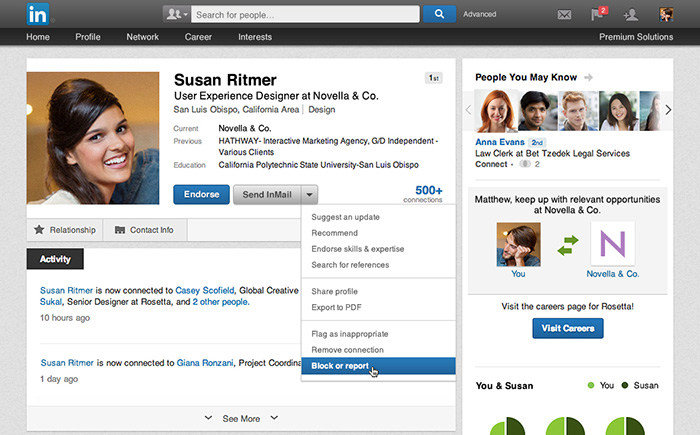Click the 1st degree connection badge
Screen dimensions: 700x435
pyautogui.click(x=433, y=78)
